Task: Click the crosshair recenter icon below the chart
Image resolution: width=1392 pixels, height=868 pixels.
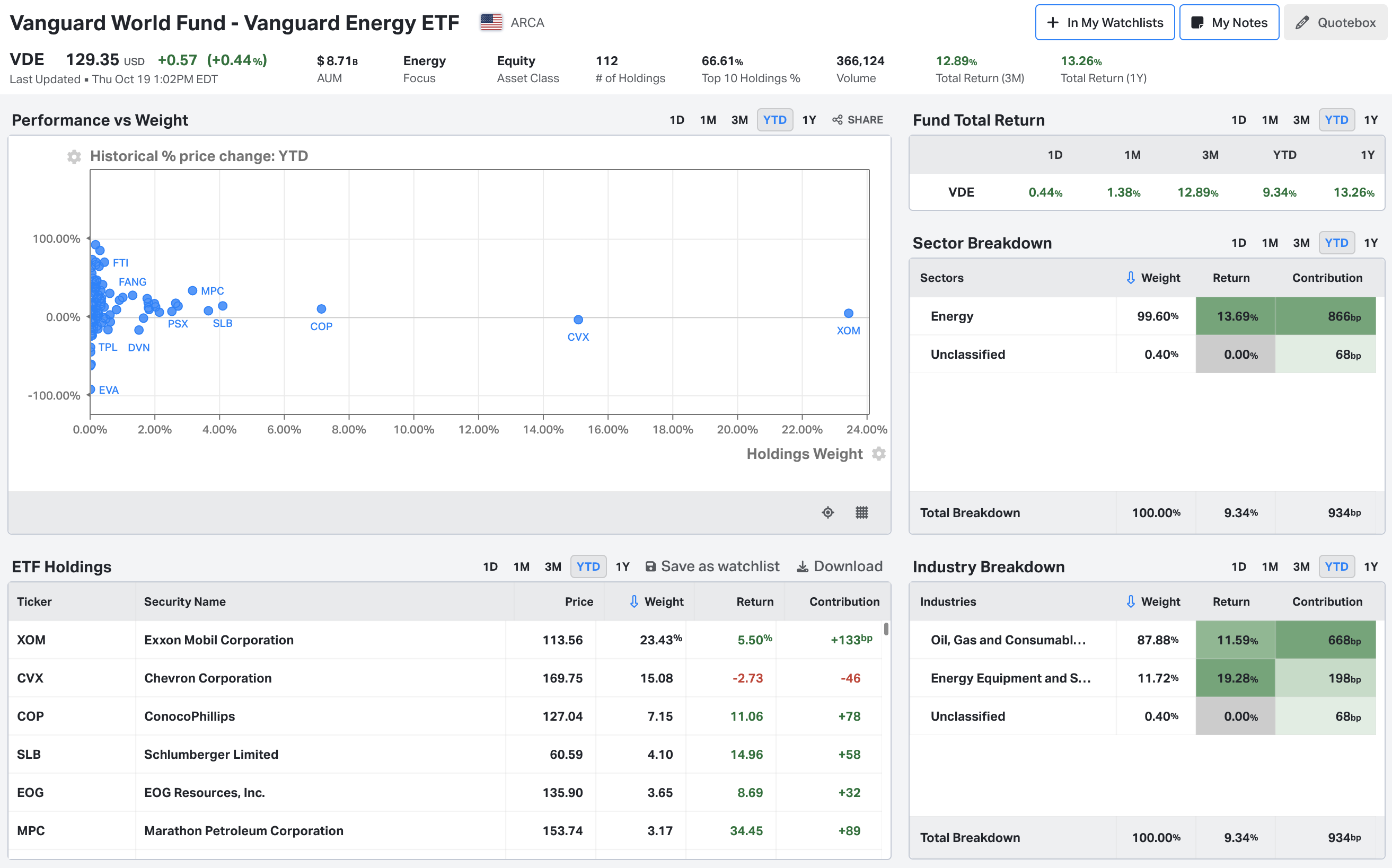Action: pyautogui.click(x=827, y=512)
